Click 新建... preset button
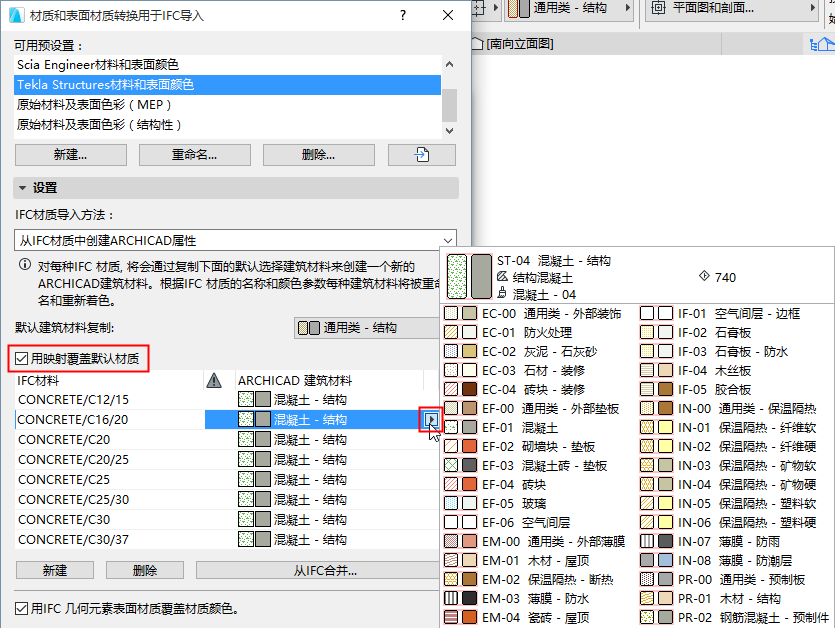The height and width of the screenshot is (628, 835). pos(70,155)
